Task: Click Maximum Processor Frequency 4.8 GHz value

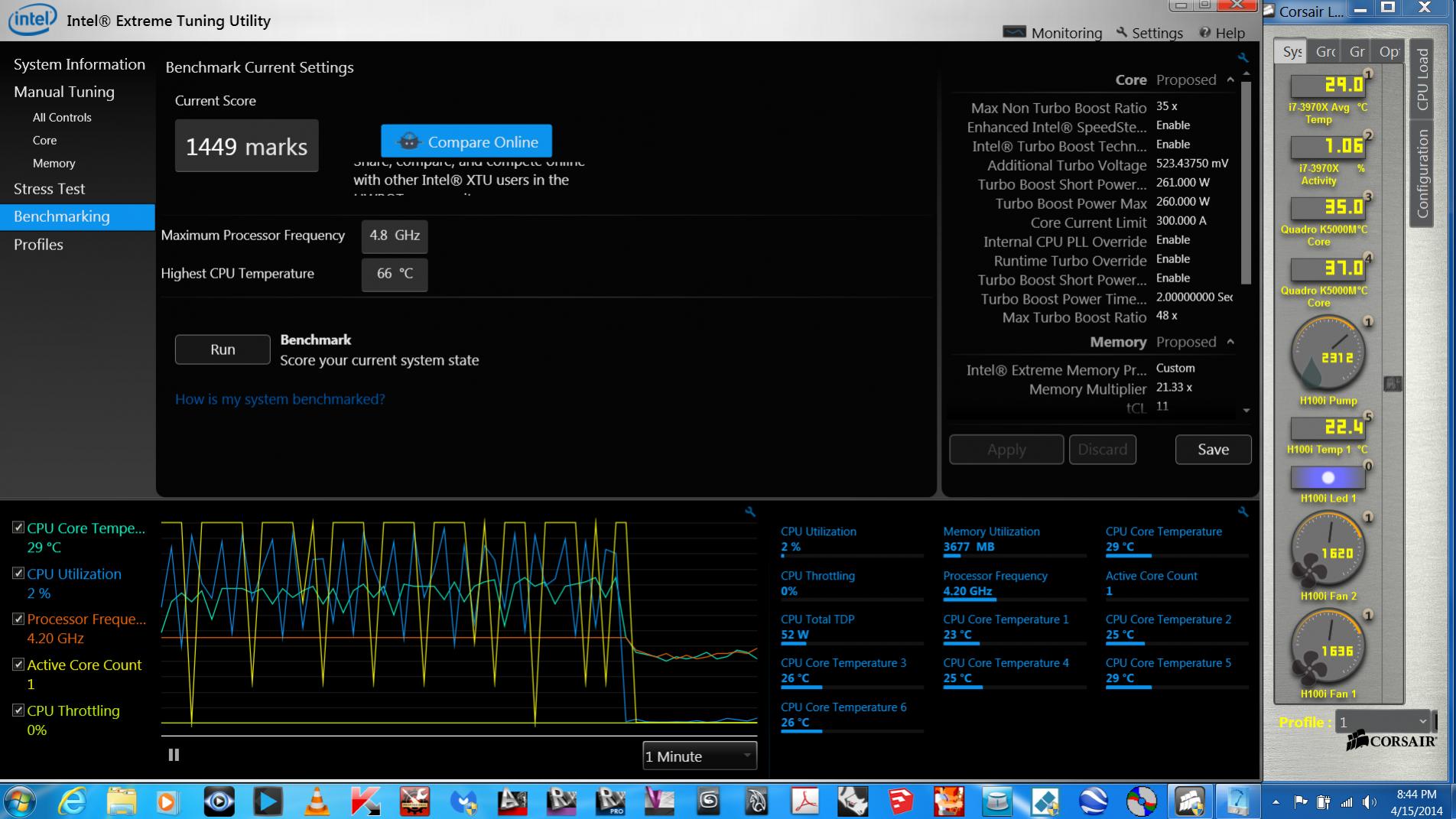Action: click(x=395, y=236)
